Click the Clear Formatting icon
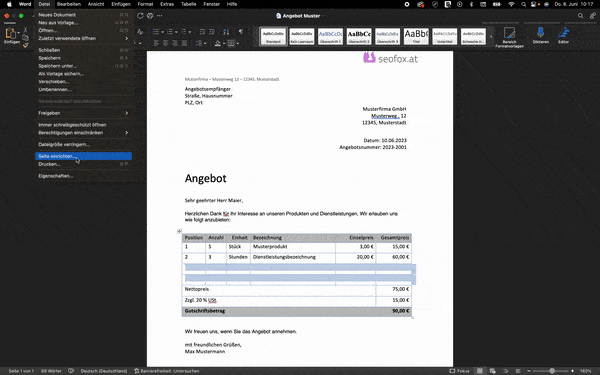The width and height of the screenshot is (600, 375). click(x=140, y=32)
